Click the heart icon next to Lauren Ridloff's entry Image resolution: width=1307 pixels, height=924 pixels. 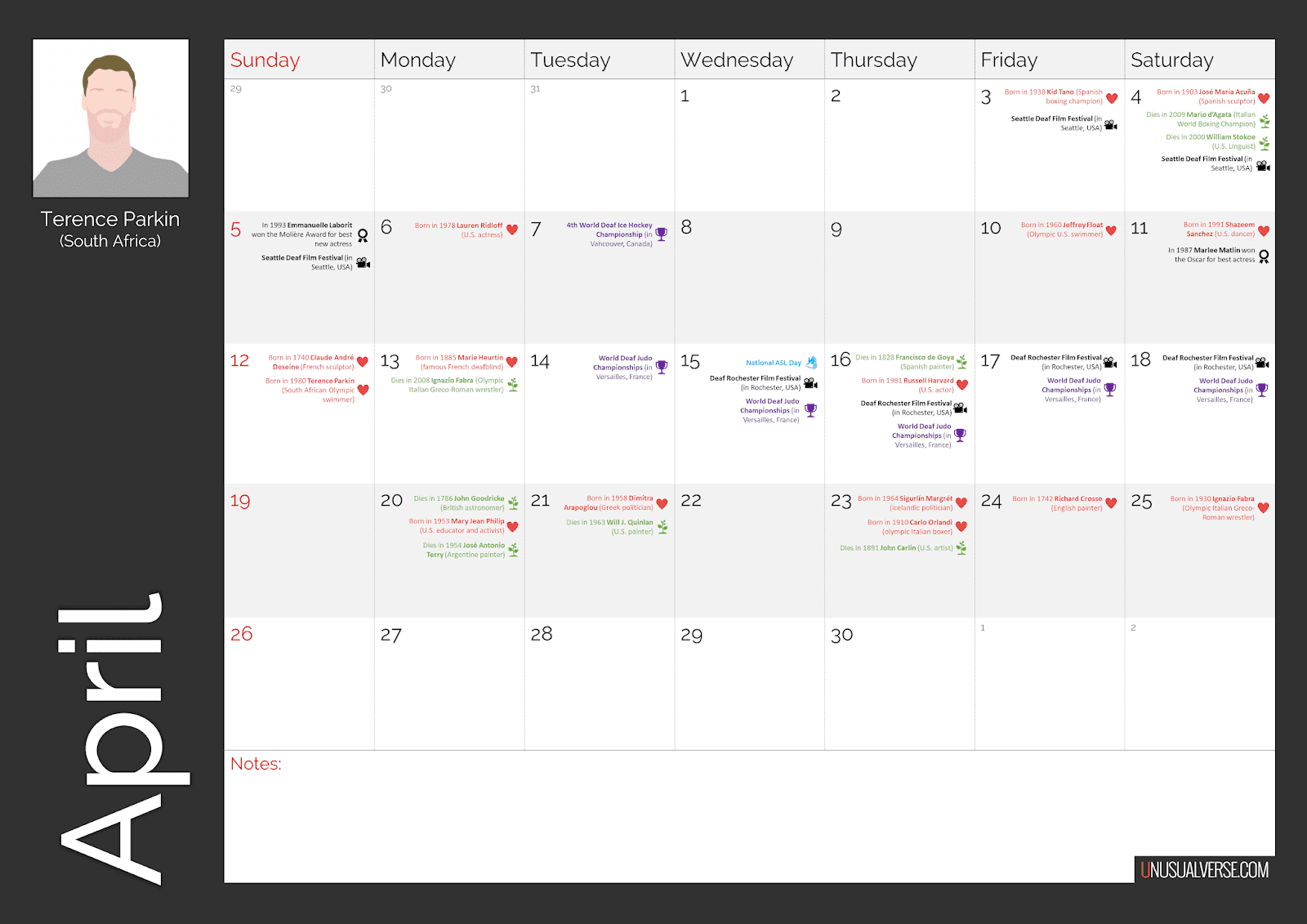click(x=511, y=230)
